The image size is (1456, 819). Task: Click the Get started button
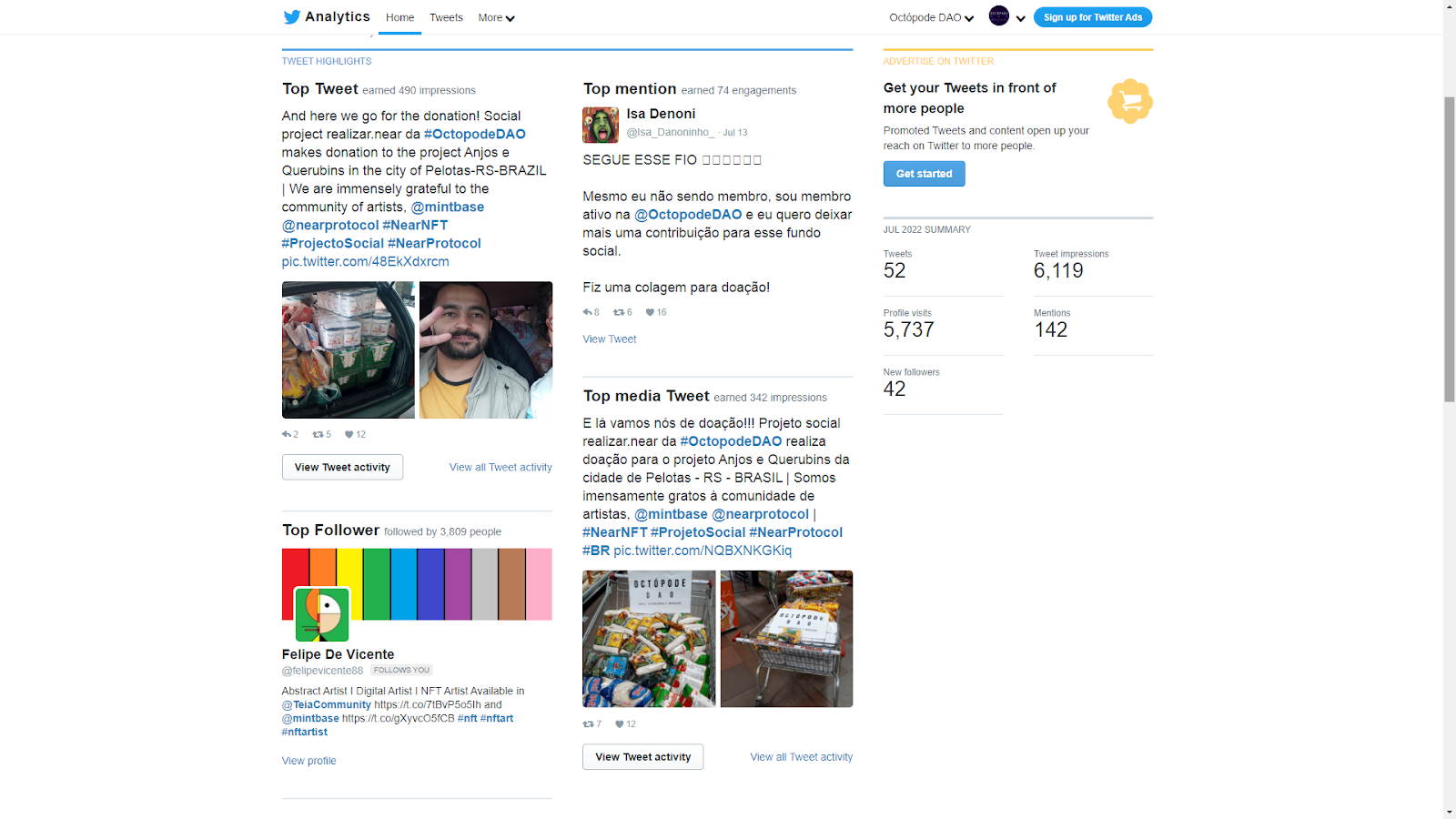coord(924,174)
